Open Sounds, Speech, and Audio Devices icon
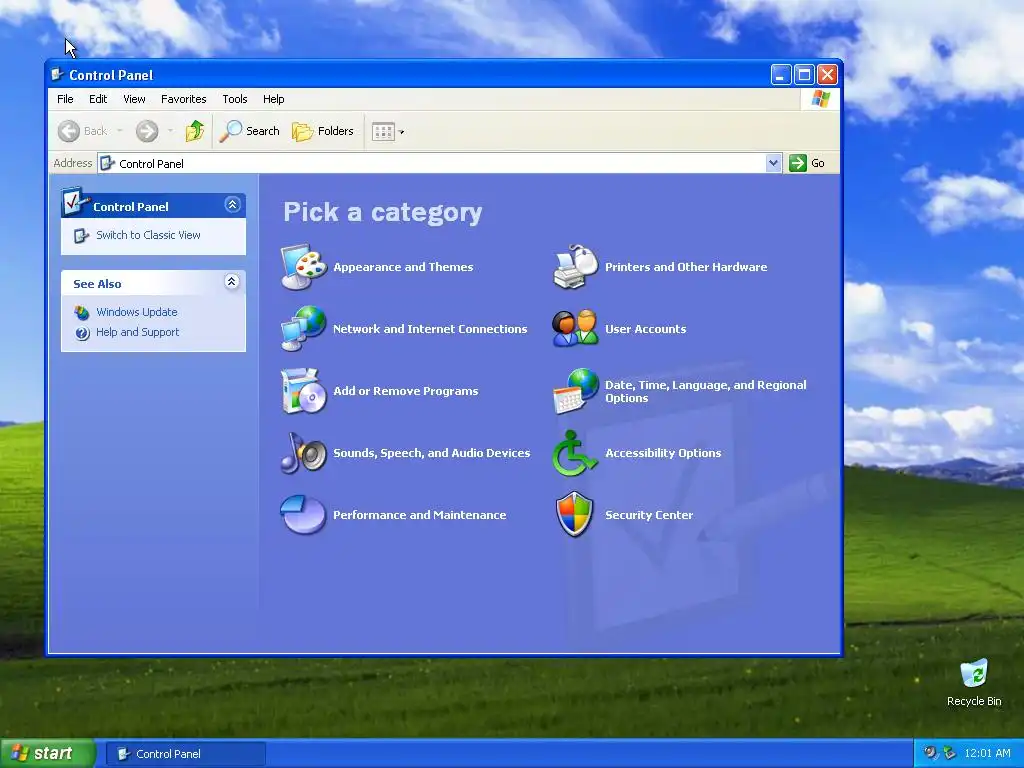 304,453
